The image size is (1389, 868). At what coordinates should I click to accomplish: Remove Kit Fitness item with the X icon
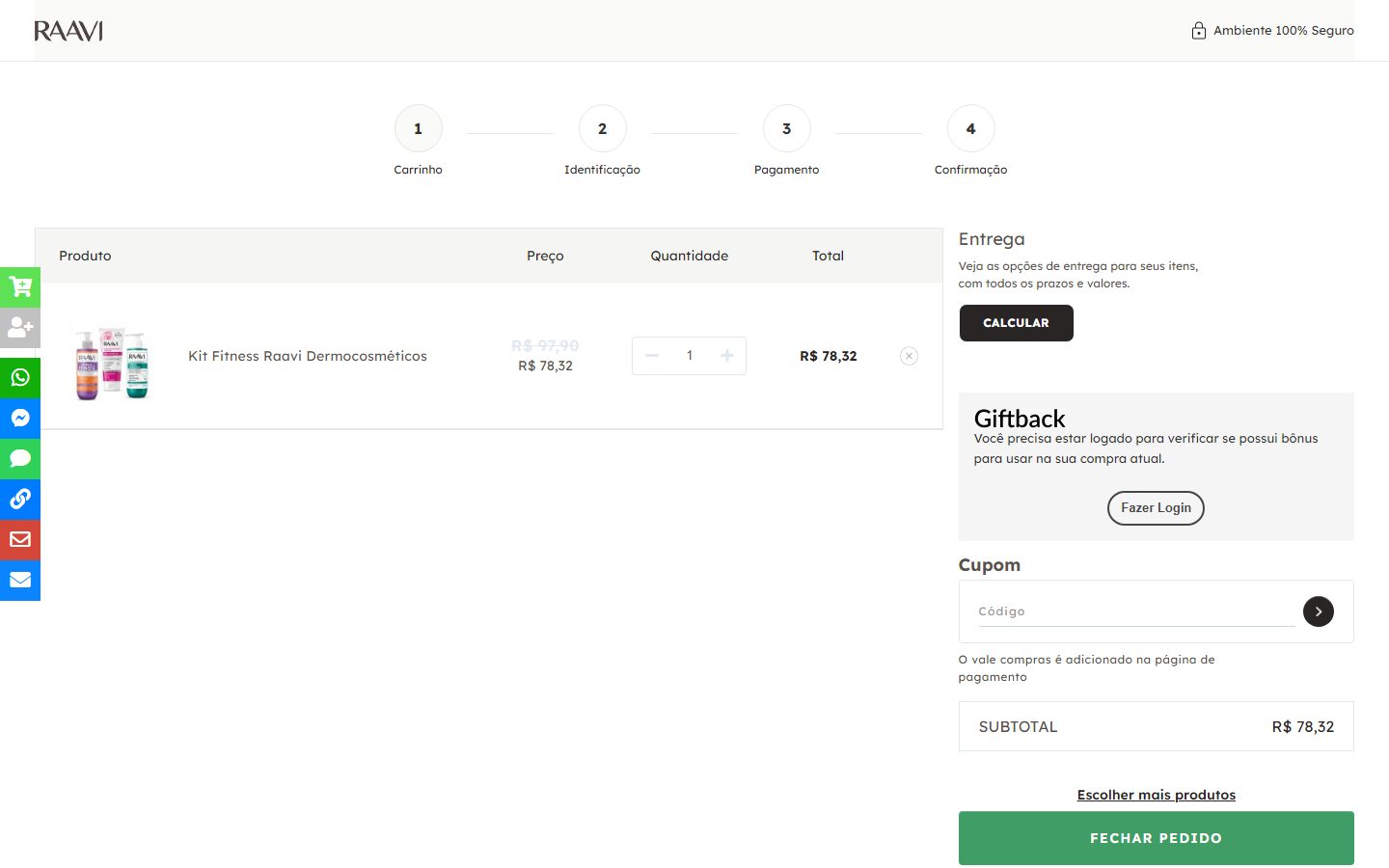909,356
